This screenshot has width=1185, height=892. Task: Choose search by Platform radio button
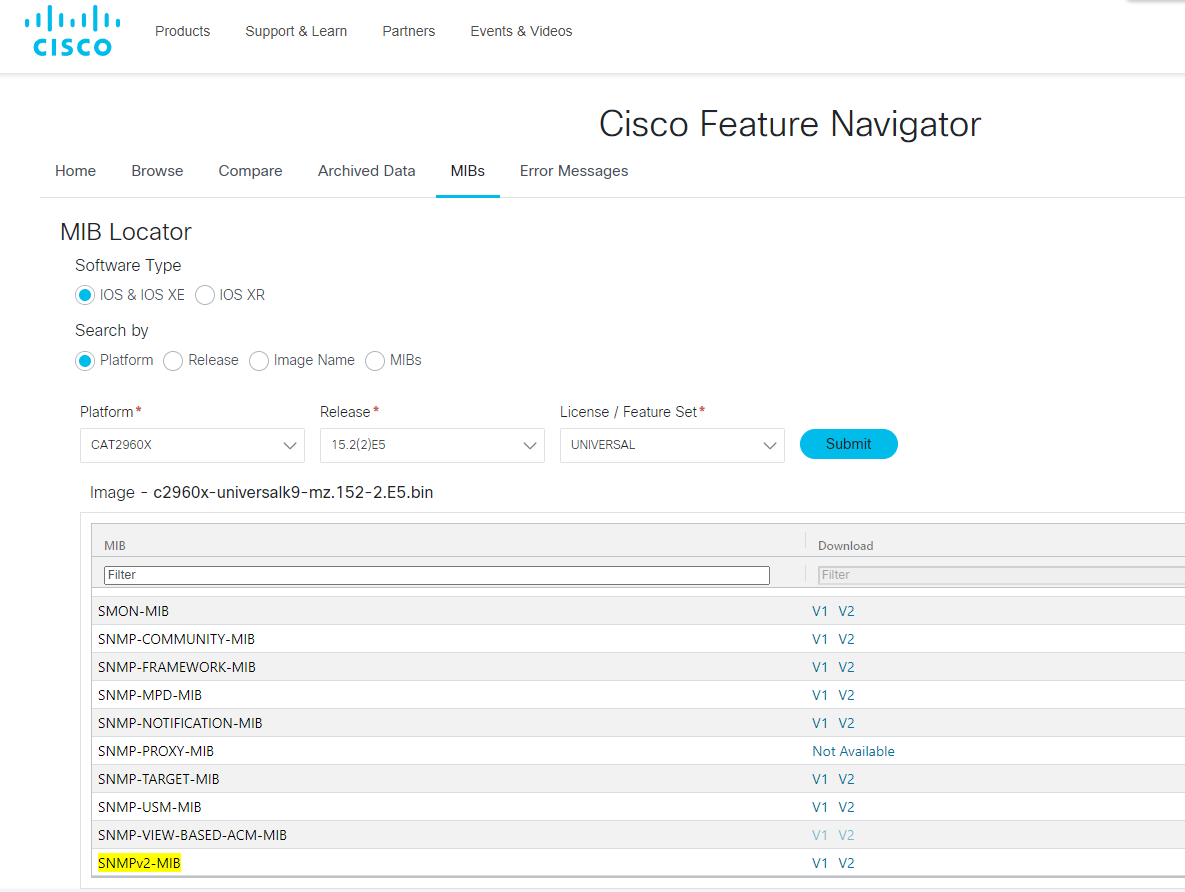pyautogui.click(x=85, y=361)
